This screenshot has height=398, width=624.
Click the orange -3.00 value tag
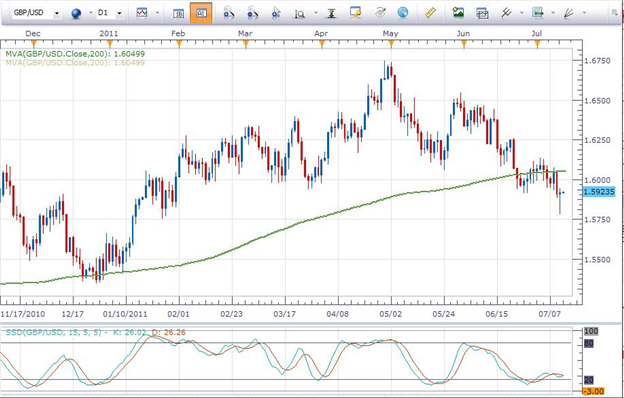coord(594,391)
